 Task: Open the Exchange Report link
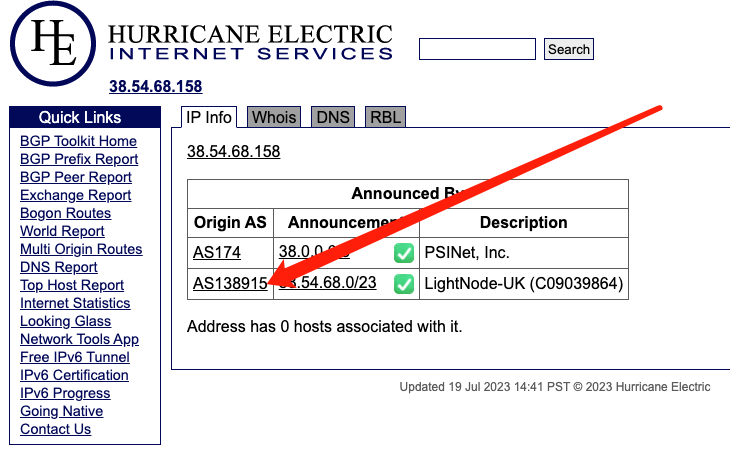click(75, 195)
